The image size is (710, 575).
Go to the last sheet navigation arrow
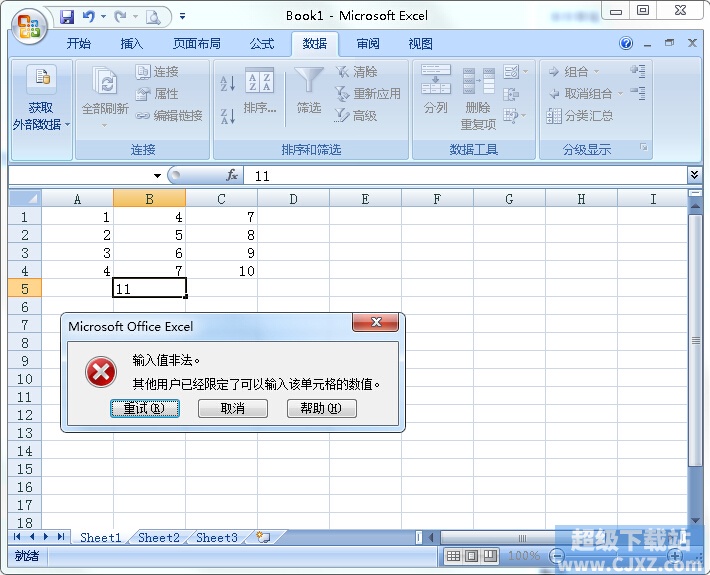[x=61, y=537]
